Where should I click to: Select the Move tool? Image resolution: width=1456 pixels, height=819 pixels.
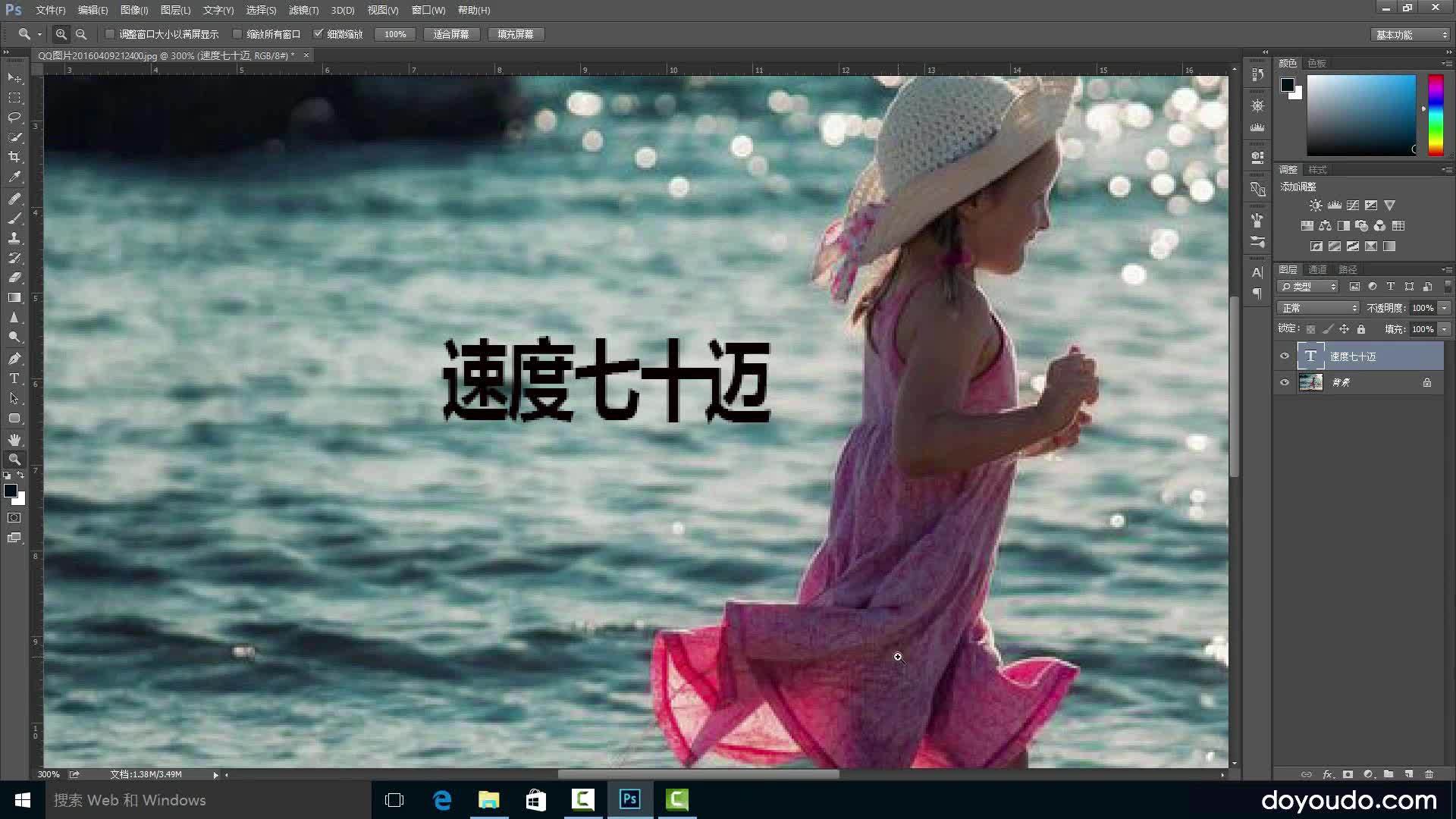tap(14, 78)
